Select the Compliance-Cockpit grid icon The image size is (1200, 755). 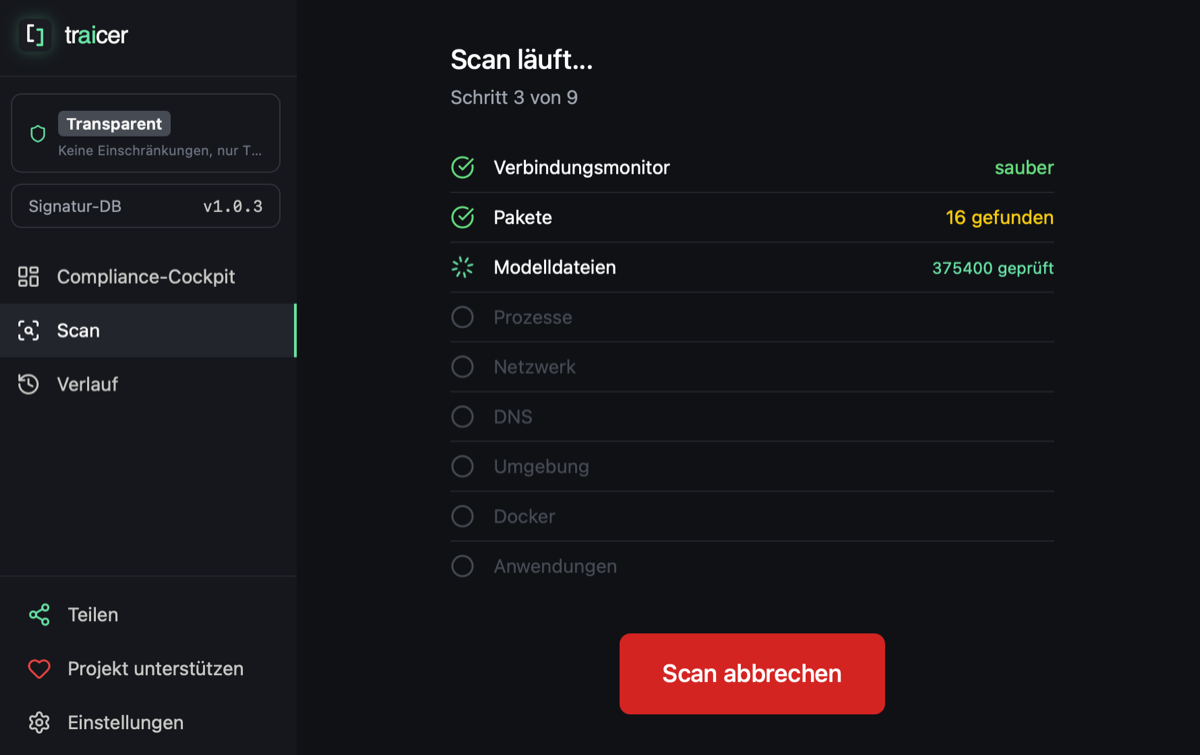31,276
